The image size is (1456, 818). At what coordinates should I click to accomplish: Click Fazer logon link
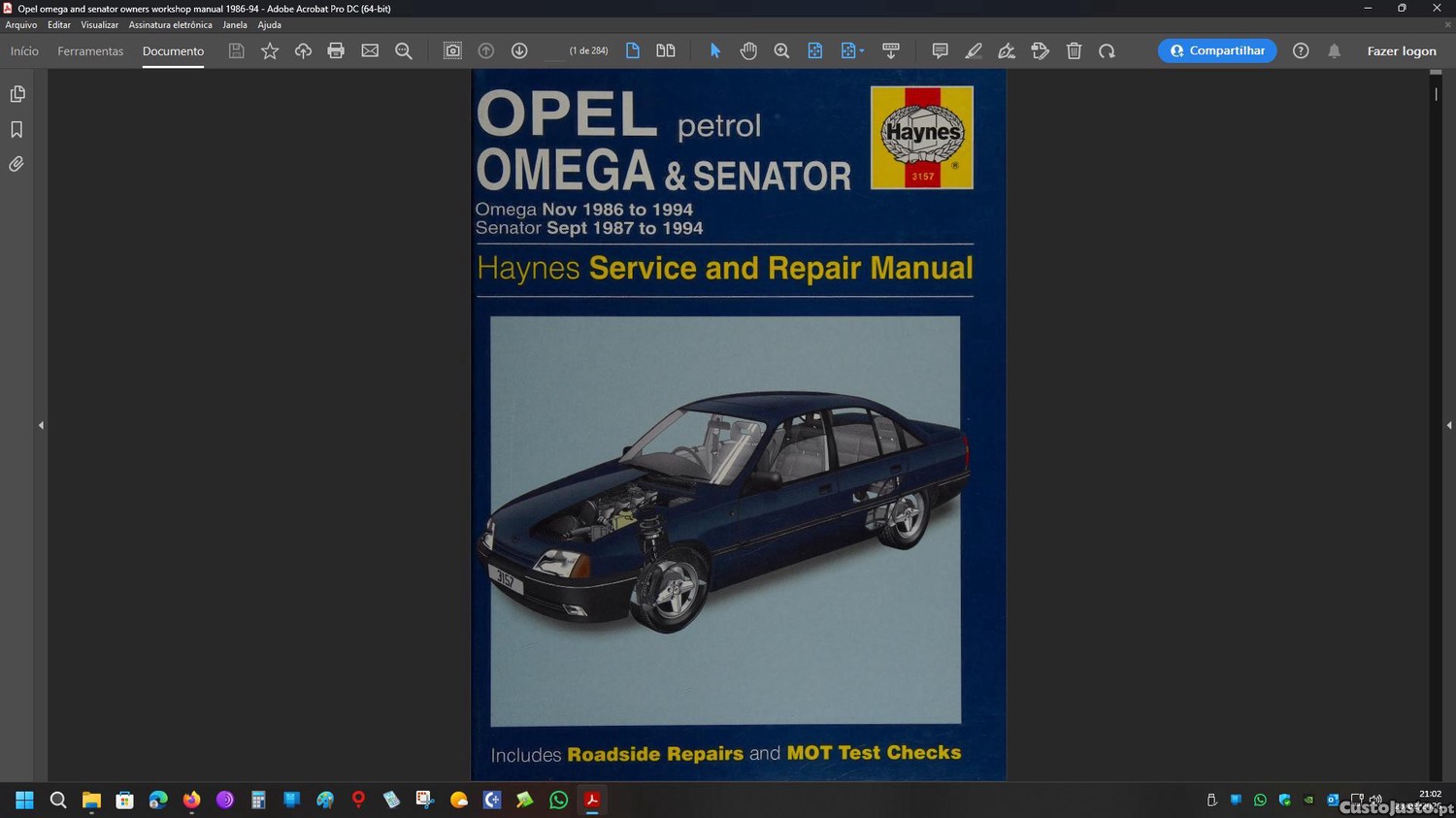(x=1401, y=51)
